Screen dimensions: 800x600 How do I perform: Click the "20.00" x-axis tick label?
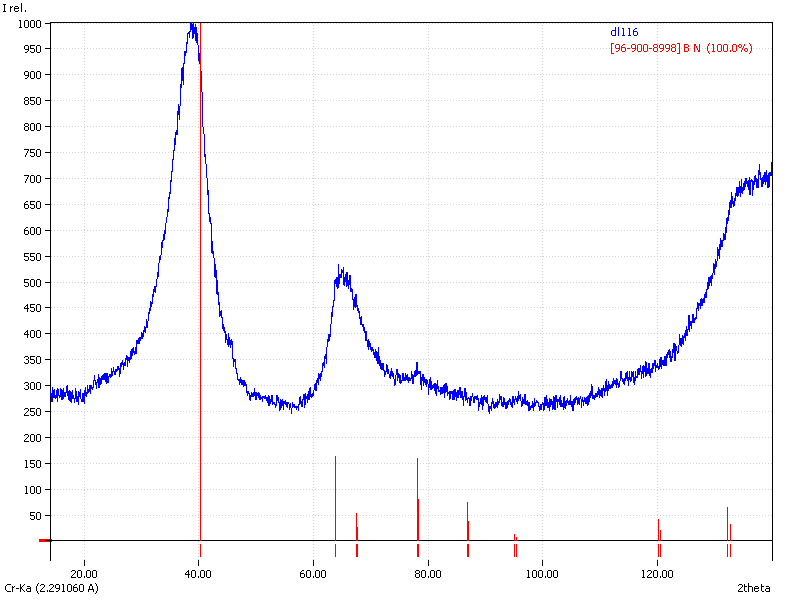click(85, 573)
